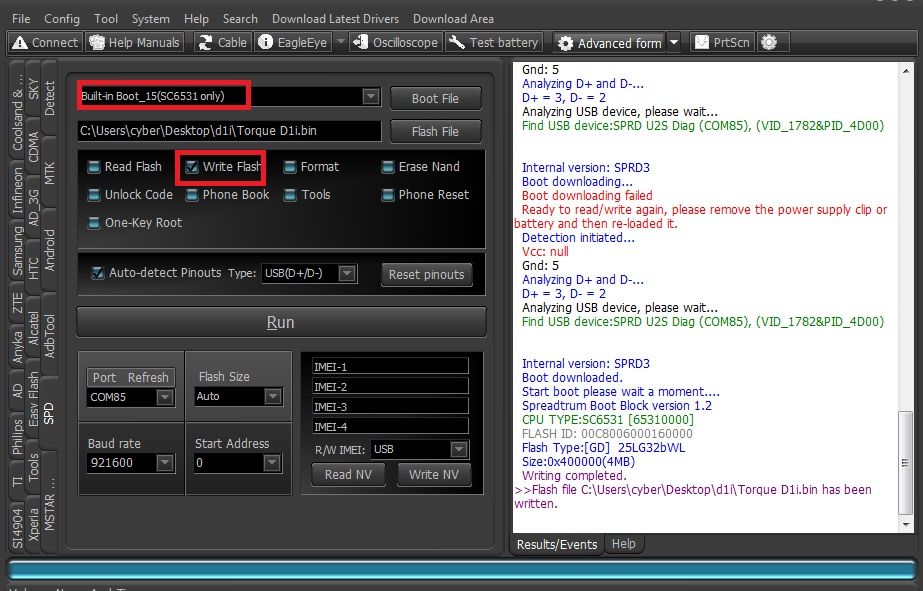Click the gear icon after PrtScn
The image size is (923, 591).
point(769,43)
